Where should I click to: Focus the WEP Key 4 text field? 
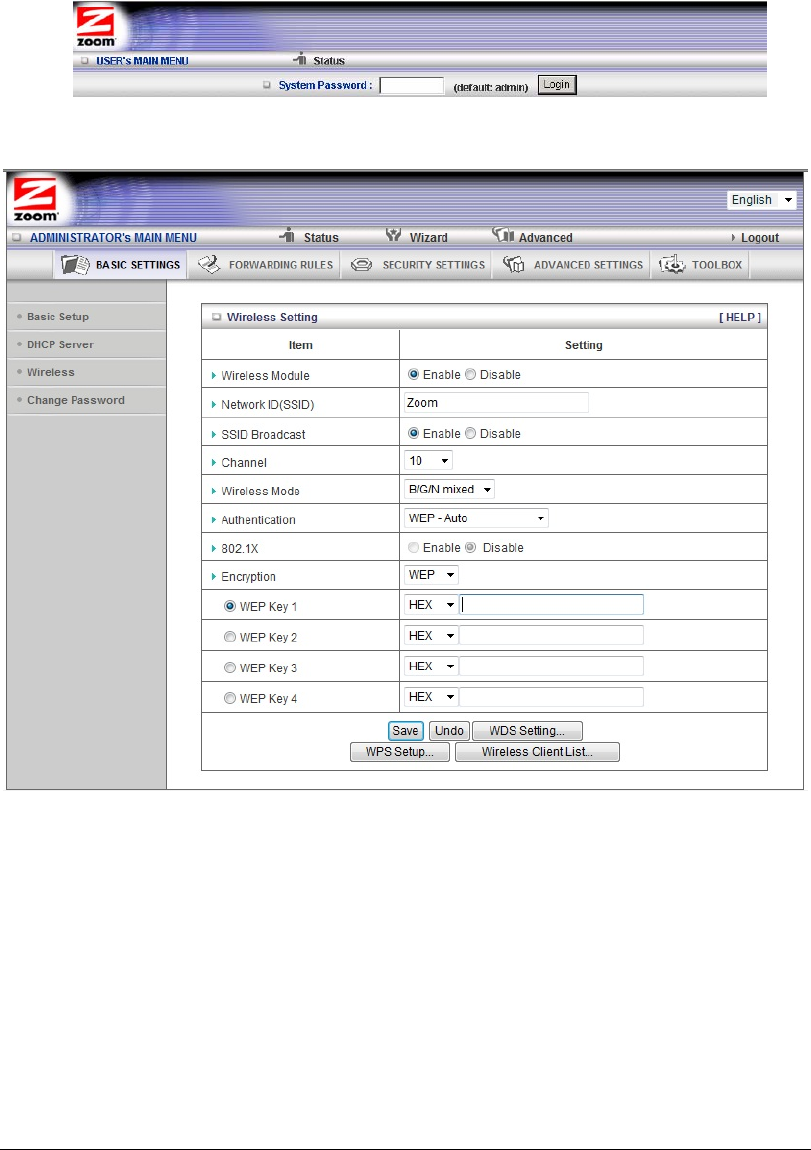point(551,697)
